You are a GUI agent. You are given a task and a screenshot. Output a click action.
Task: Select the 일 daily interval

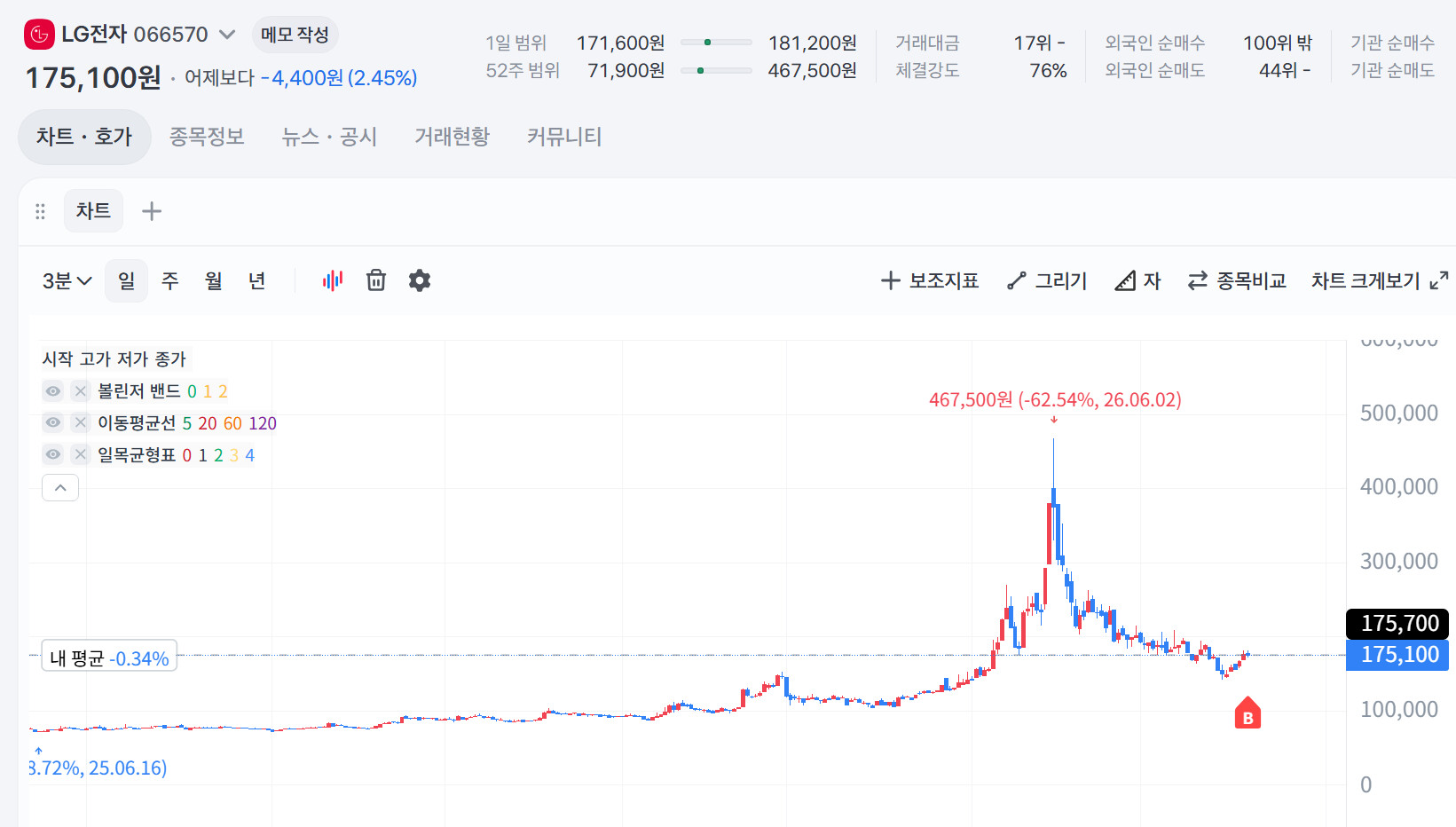click(126, 280)
